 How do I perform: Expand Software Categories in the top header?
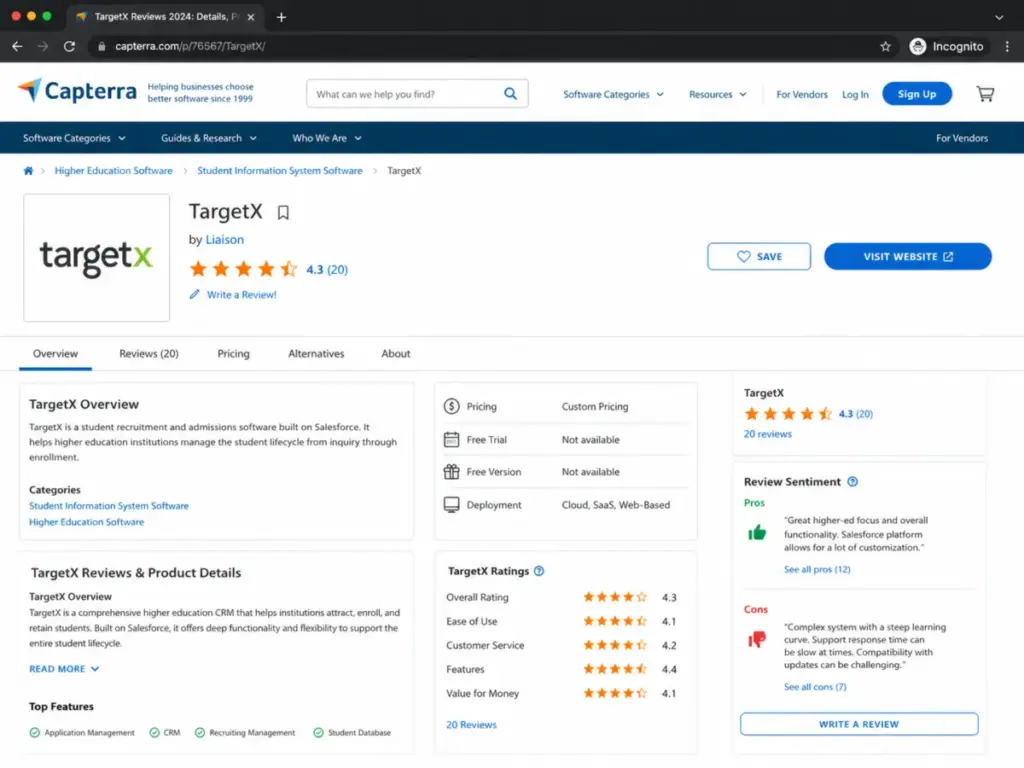(x=613, y=94)
